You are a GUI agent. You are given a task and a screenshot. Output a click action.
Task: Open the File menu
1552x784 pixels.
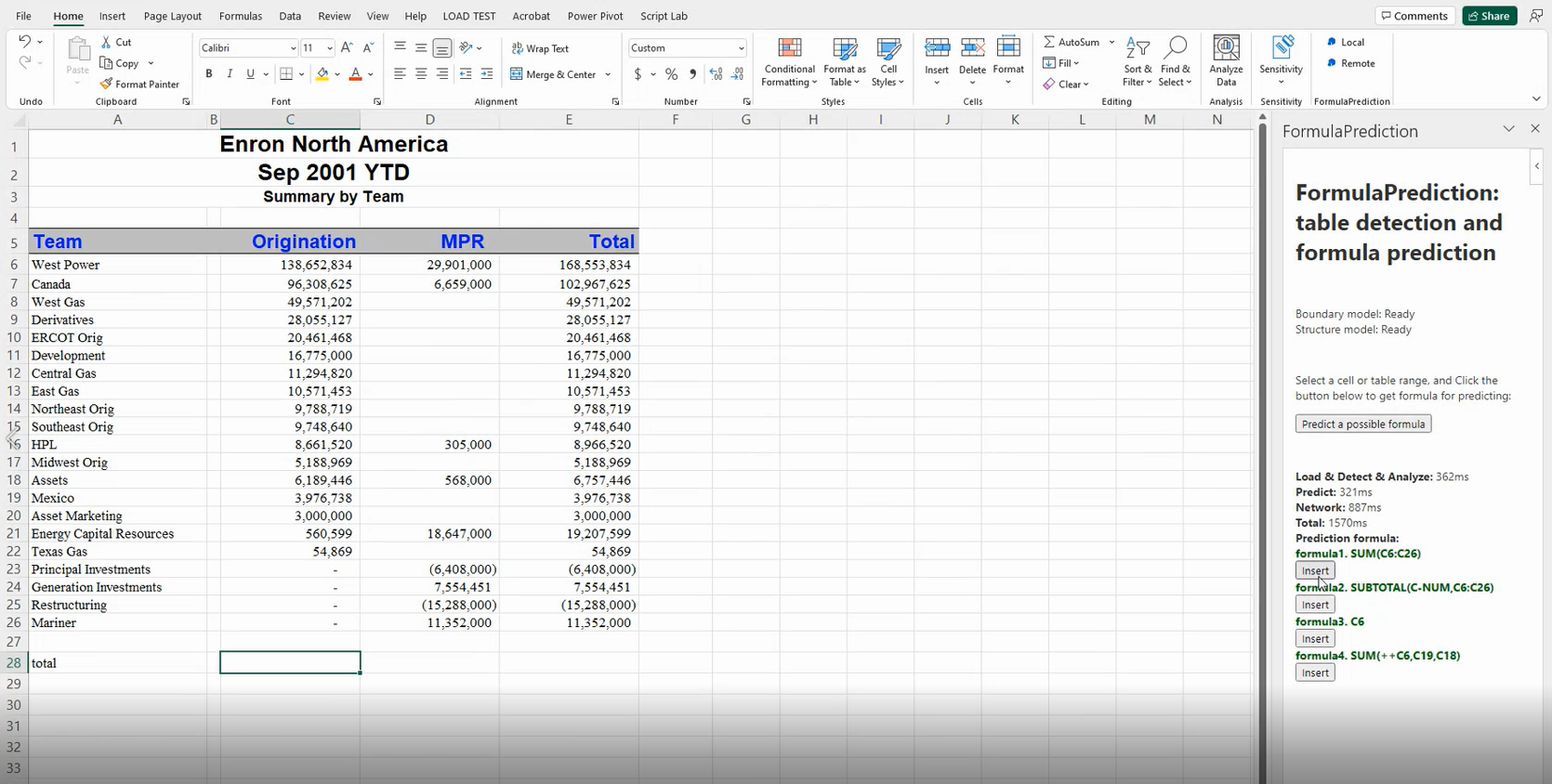pos(23,16)
